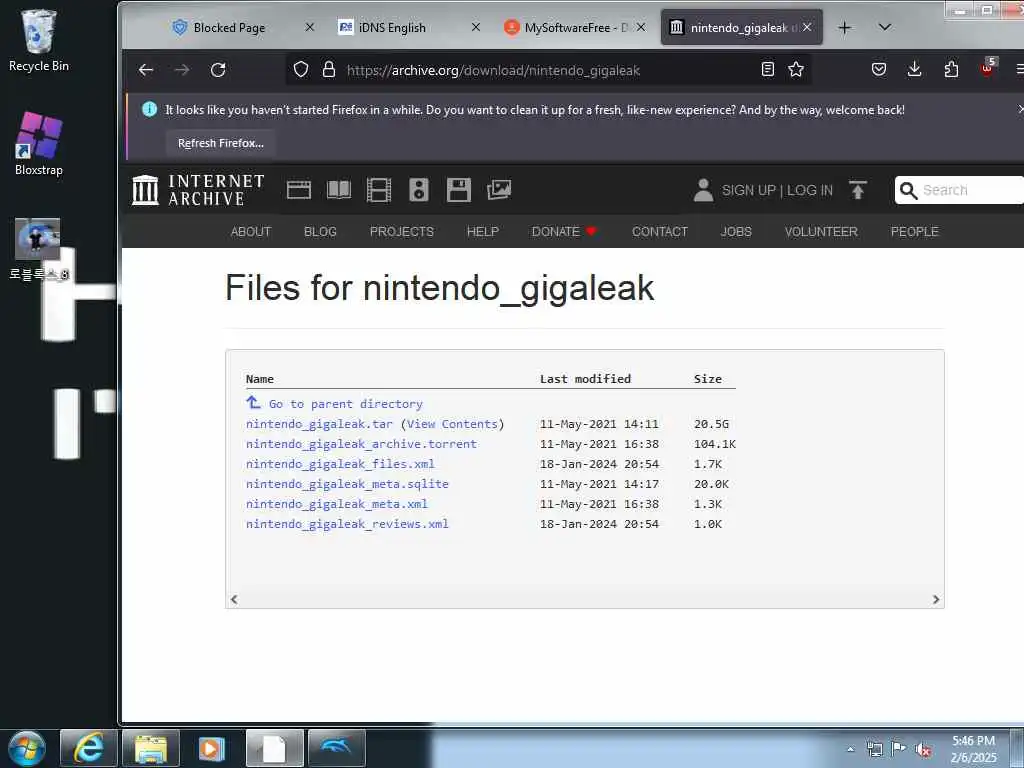Open the extensions puzzle piece icon

(x=952, y=69)
